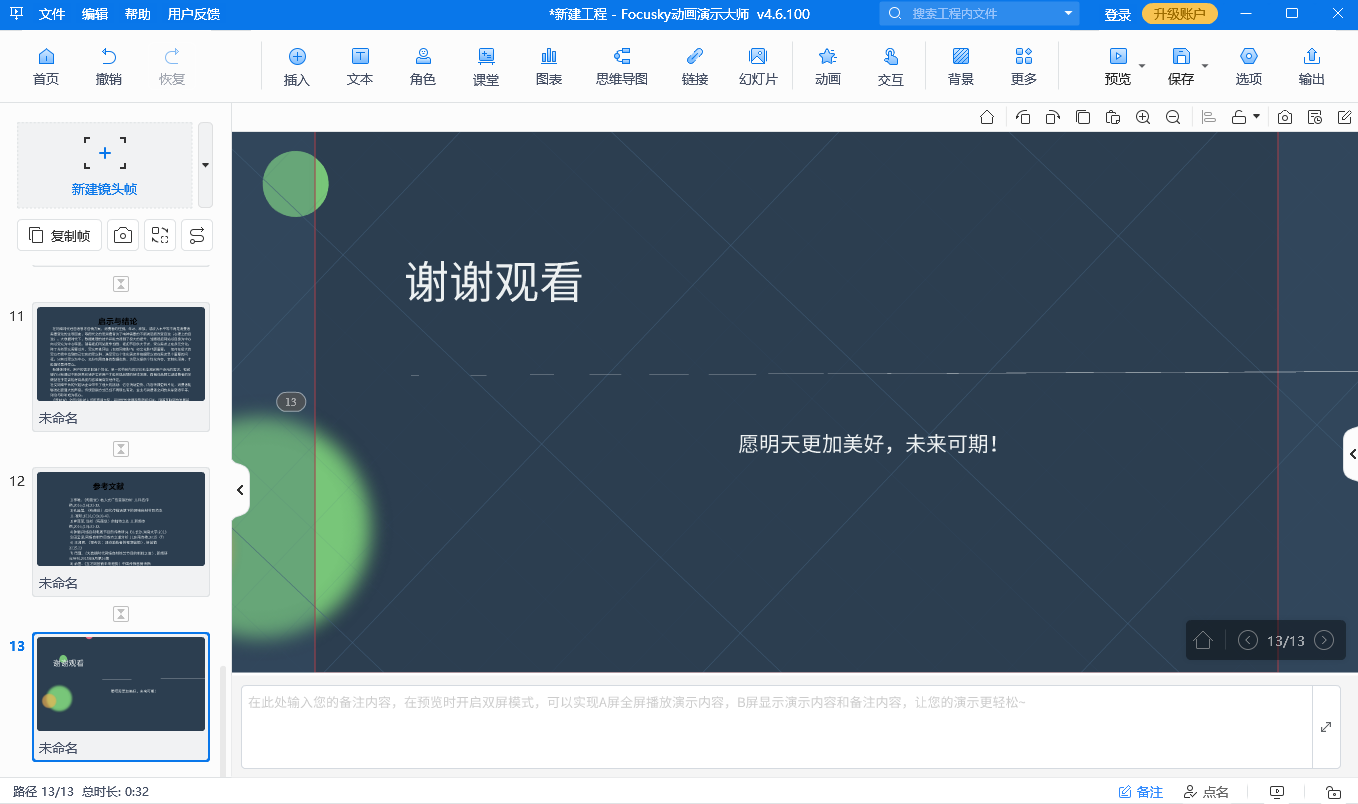
Task: Click the align objects icon
Action: 1209,117
